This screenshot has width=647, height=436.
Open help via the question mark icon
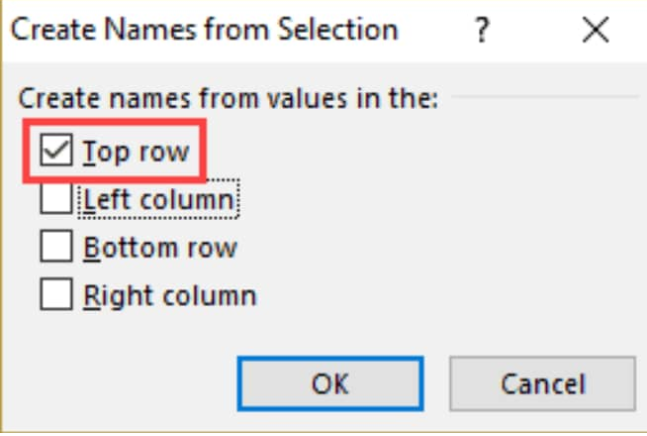[482, 30]
